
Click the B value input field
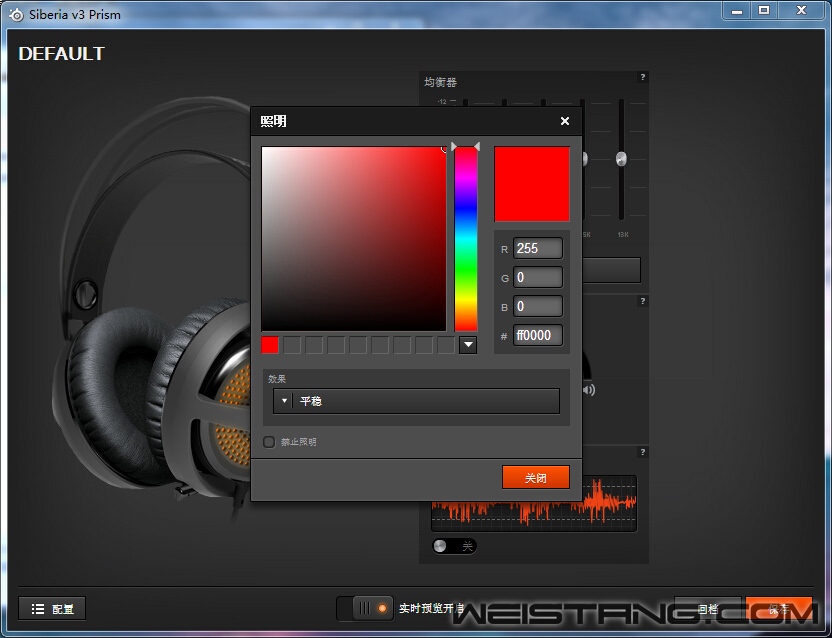[x=538, y=306]
